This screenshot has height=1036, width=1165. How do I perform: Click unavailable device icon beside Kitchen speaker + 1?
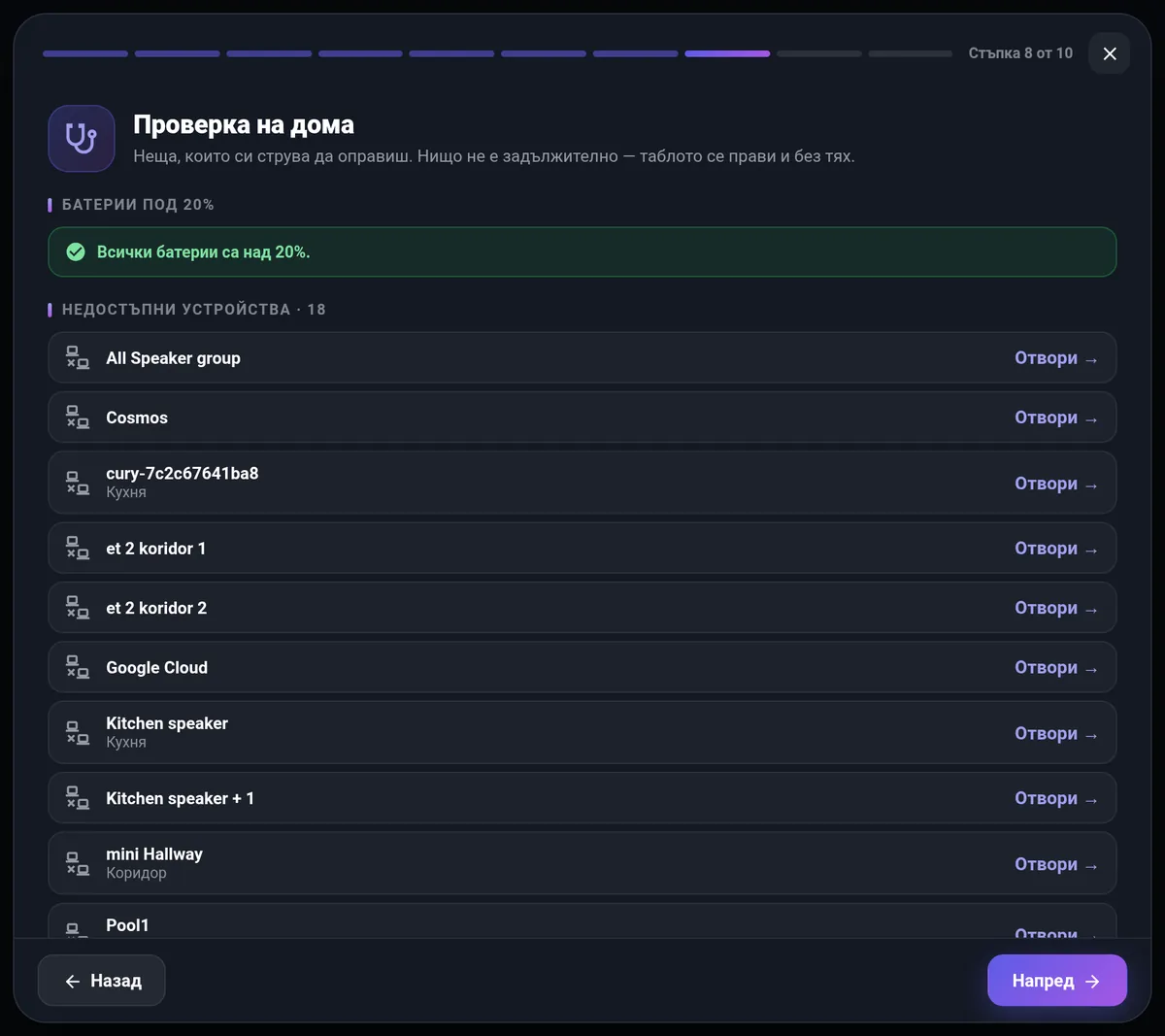tap(78, 798)
